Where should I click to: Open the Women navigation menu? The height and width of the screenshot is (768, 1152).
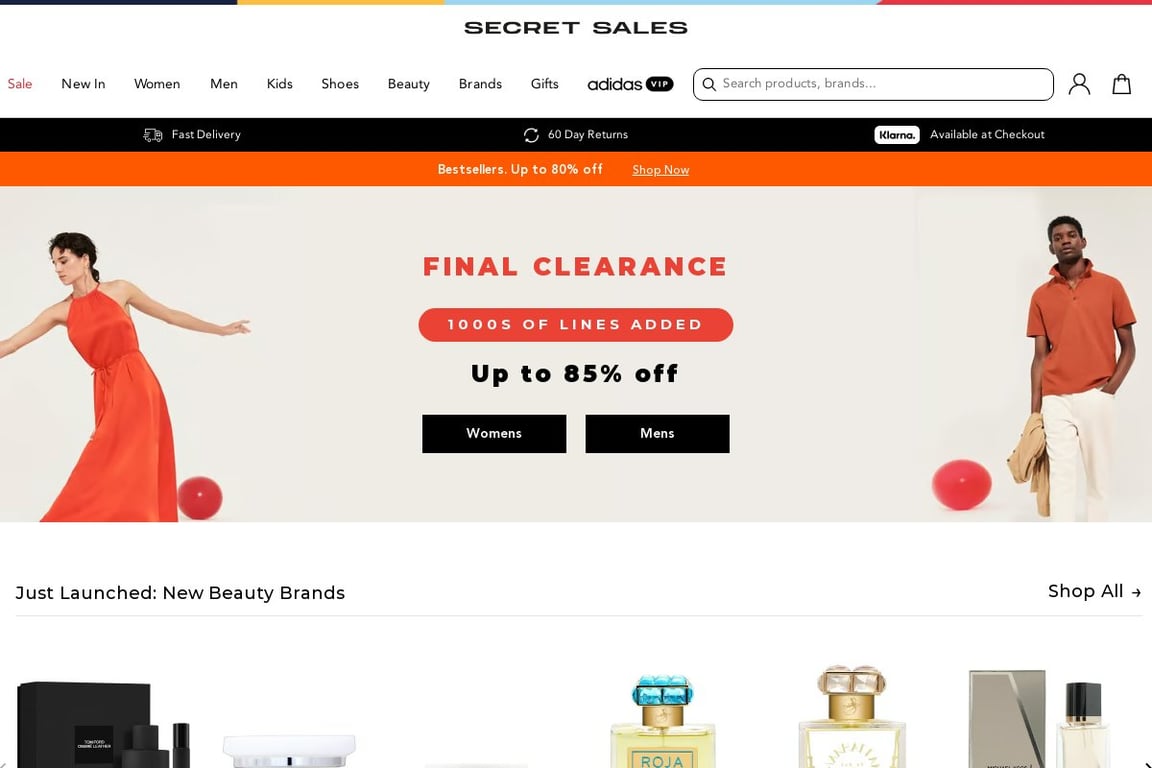157,84
